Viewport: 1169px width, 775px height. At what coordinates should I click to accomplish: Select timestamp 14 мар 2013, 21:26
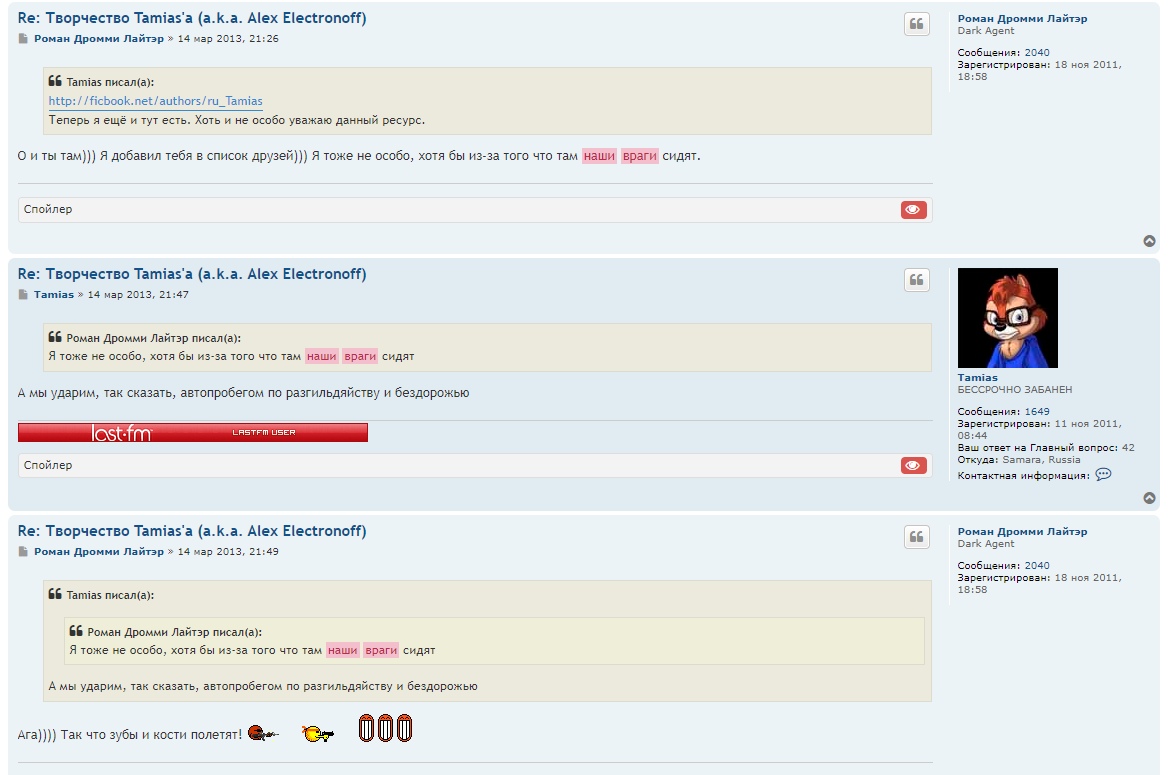[x=228, y=39]
